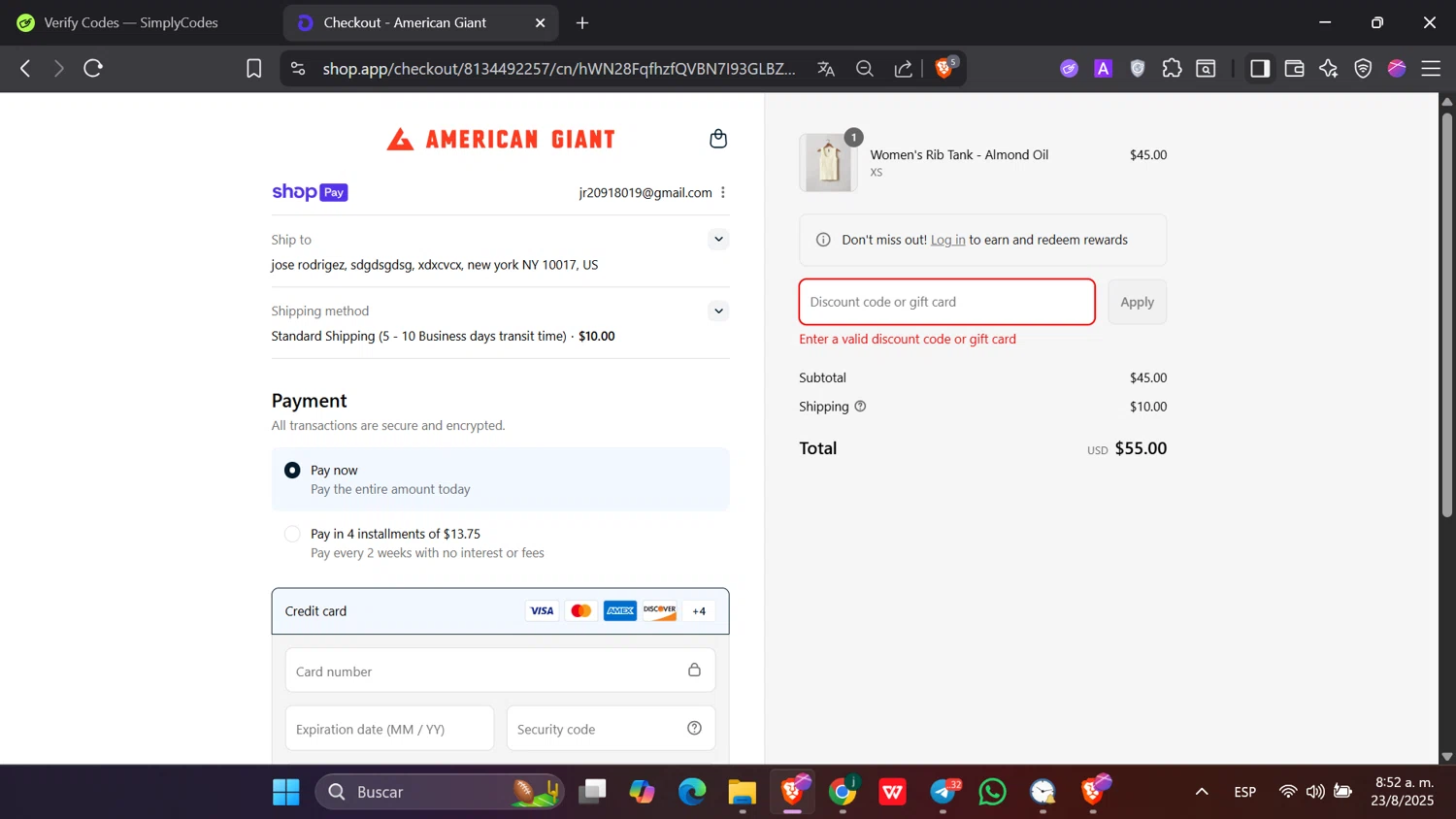Viewport: 1456px width, 819px height.
Task: Click the Visa card icon
Action: pos(542,611)
